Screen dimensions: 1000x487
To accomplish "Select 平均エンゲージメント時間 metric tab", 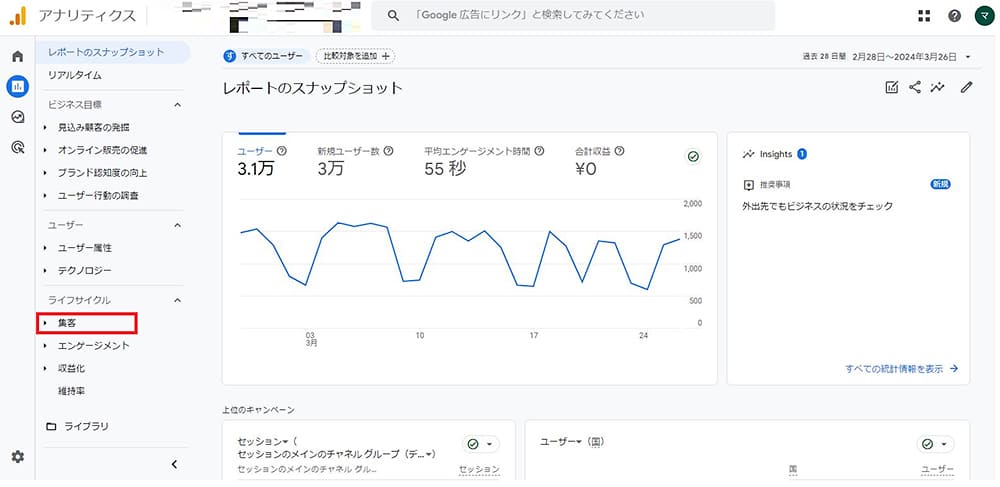I will [x=485, y=162].
